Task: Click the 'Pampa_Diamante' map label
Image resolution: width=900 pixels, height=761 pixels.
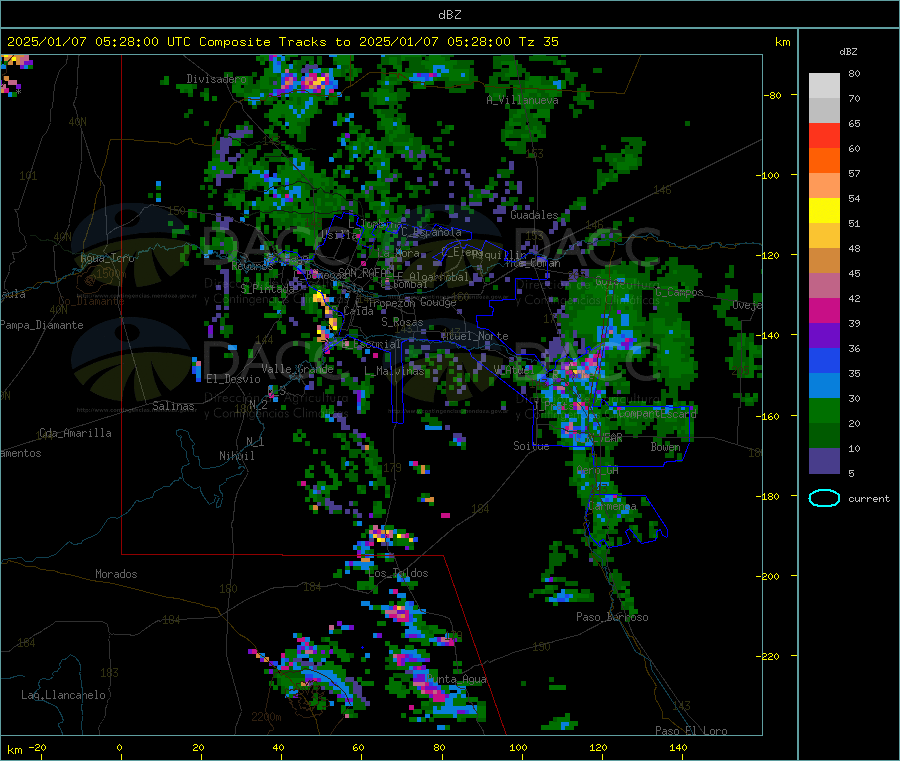Action: [42, 325]
